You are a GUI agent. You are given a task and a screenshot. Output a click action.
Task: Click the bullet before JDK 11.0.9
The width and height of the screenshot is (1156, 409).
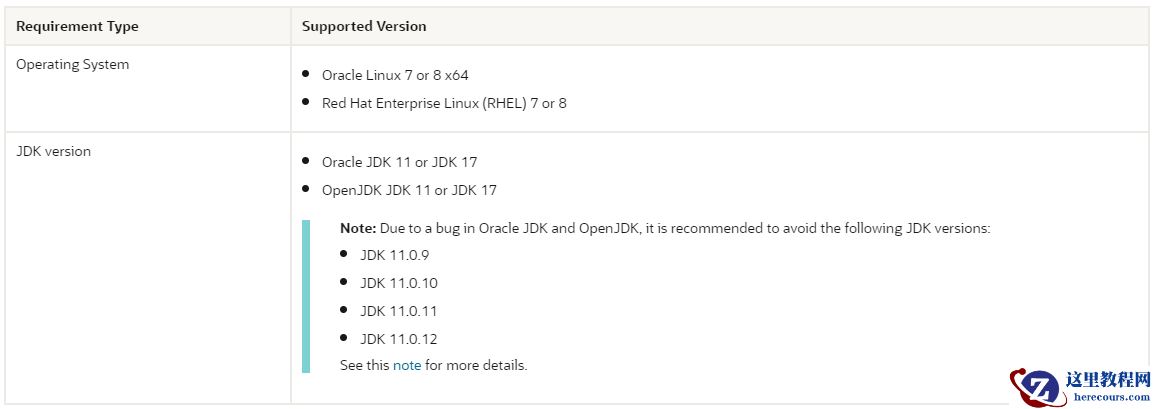pyautogui.click(x=344, y=254)
